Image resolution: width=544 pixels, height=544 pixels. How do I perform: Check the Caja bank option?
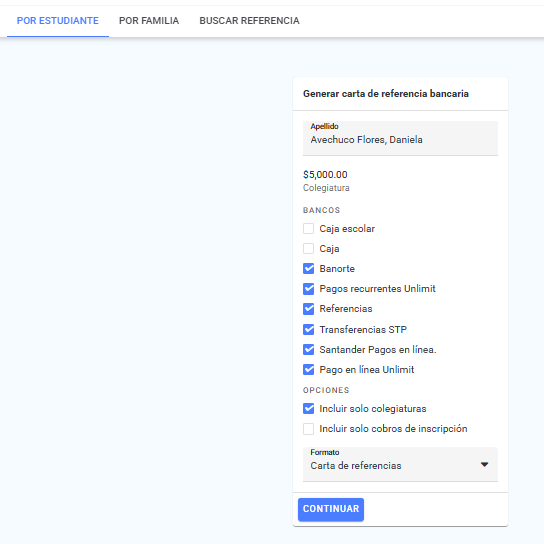308,249
